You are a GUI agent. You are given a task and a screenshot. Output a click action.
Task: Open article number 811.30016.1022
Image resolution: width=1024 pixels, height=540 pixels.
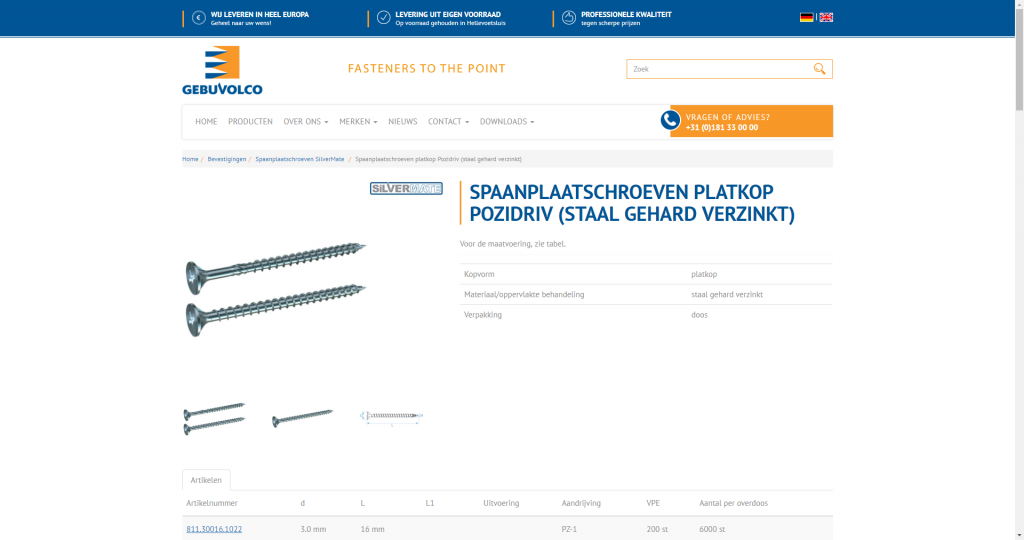point(214,529)
